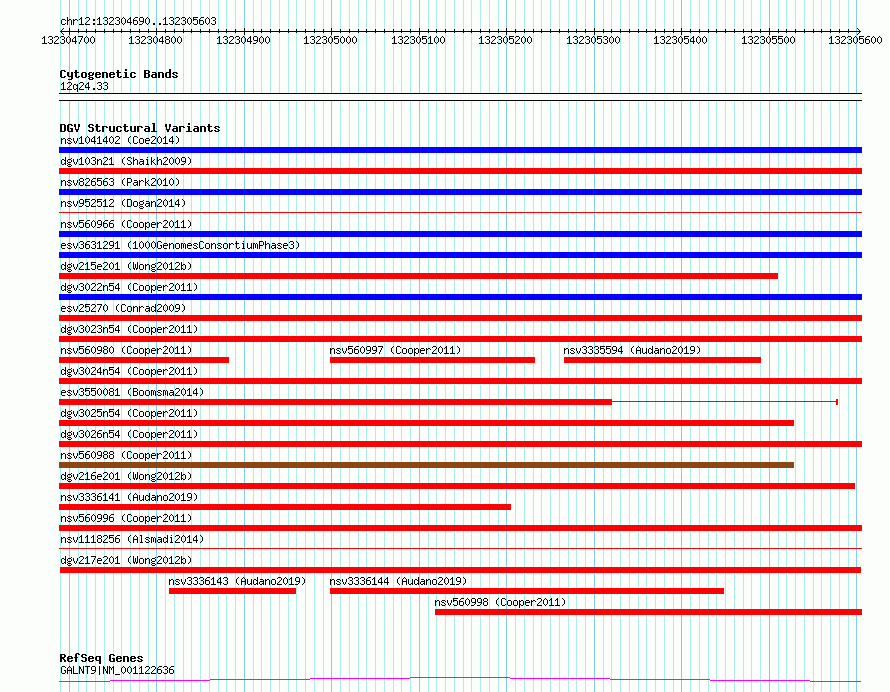This screenshot has height=692, width=890.
Task: Select dgv216e201 (Wong2012b) label
Action: [x=126, y=476]
